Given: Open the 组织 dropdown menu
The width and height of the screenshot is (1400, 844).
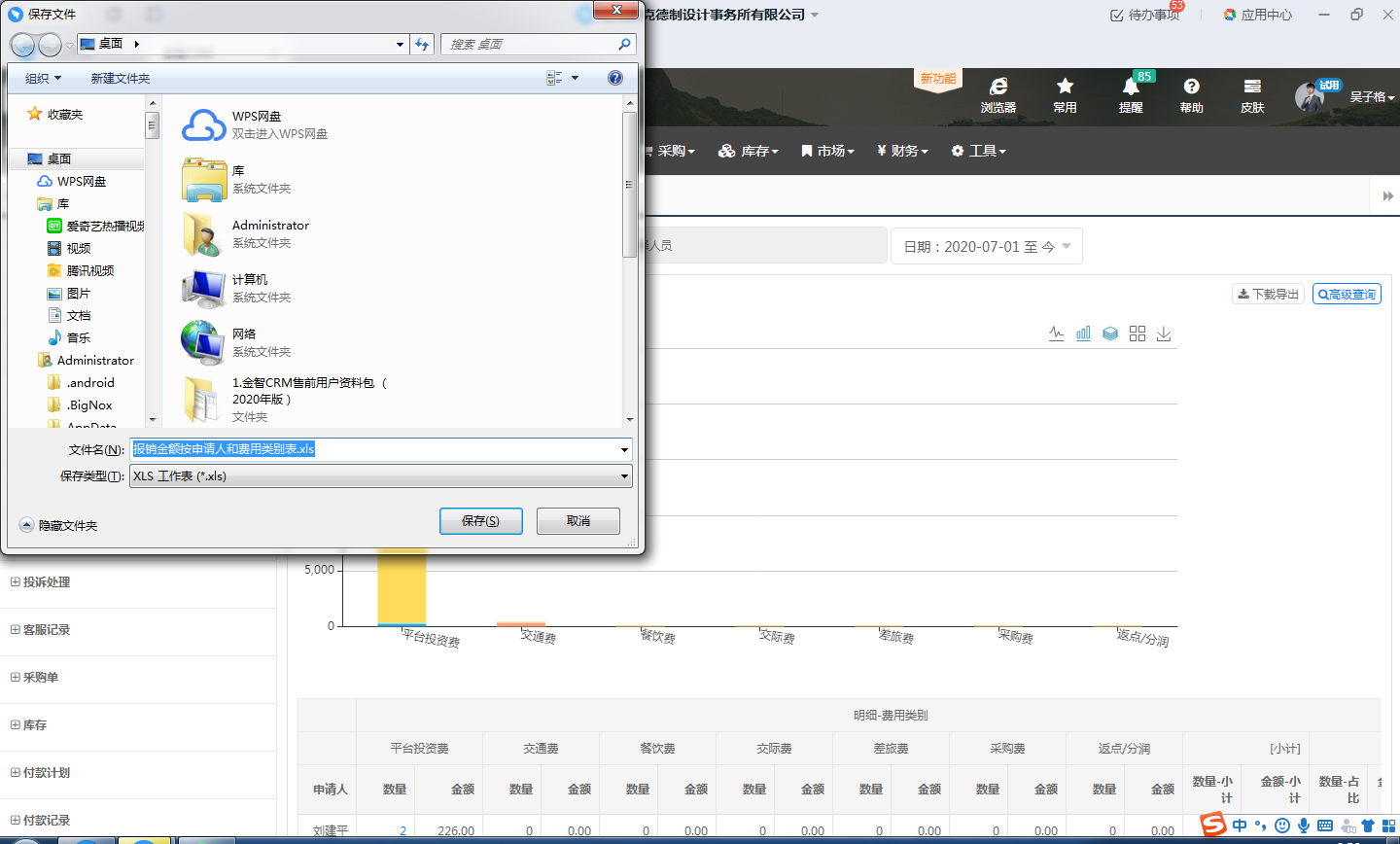Looking at the screenshot, I should pyautogui.click(x=44, y=79).
